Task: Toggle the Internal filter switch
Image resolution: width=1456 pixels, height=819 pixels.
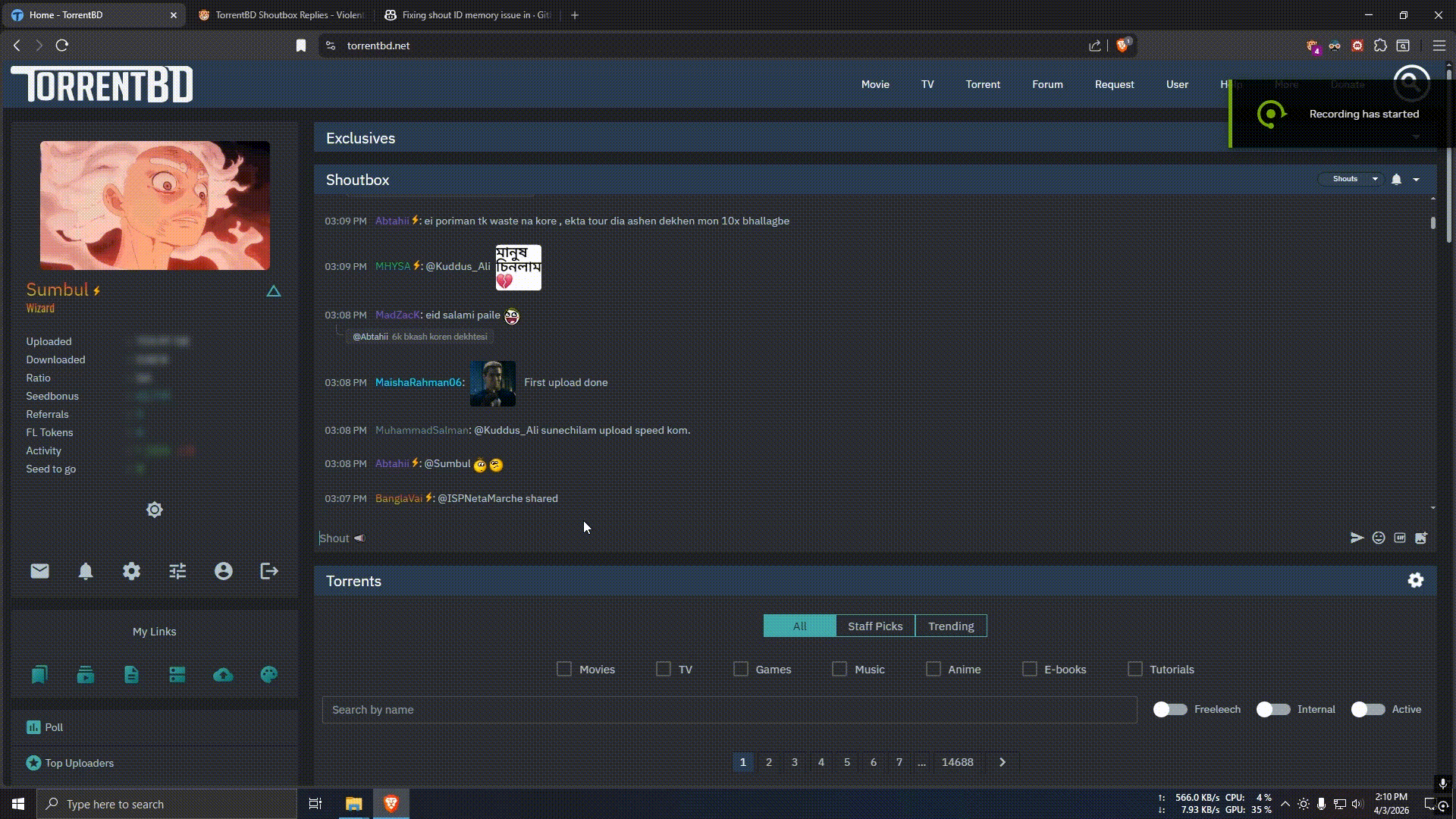Action: tap(1272, 709)
